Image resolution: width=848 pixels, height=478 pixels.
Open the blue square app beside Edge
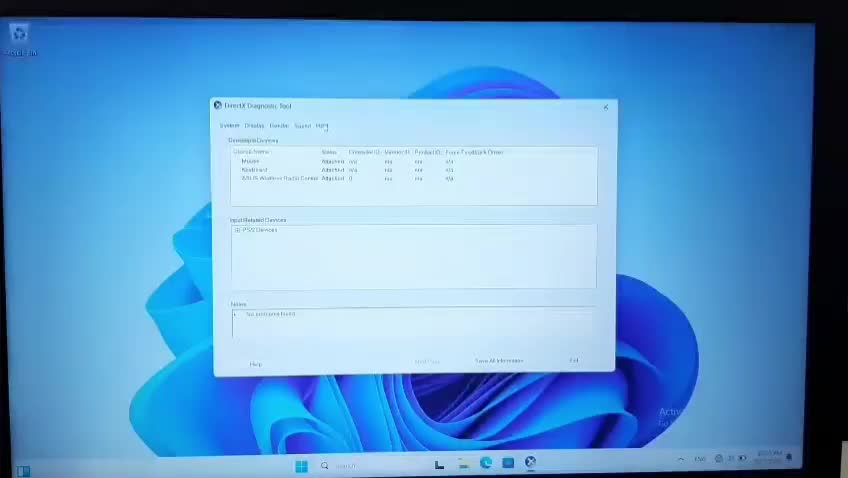pos(508,462)
